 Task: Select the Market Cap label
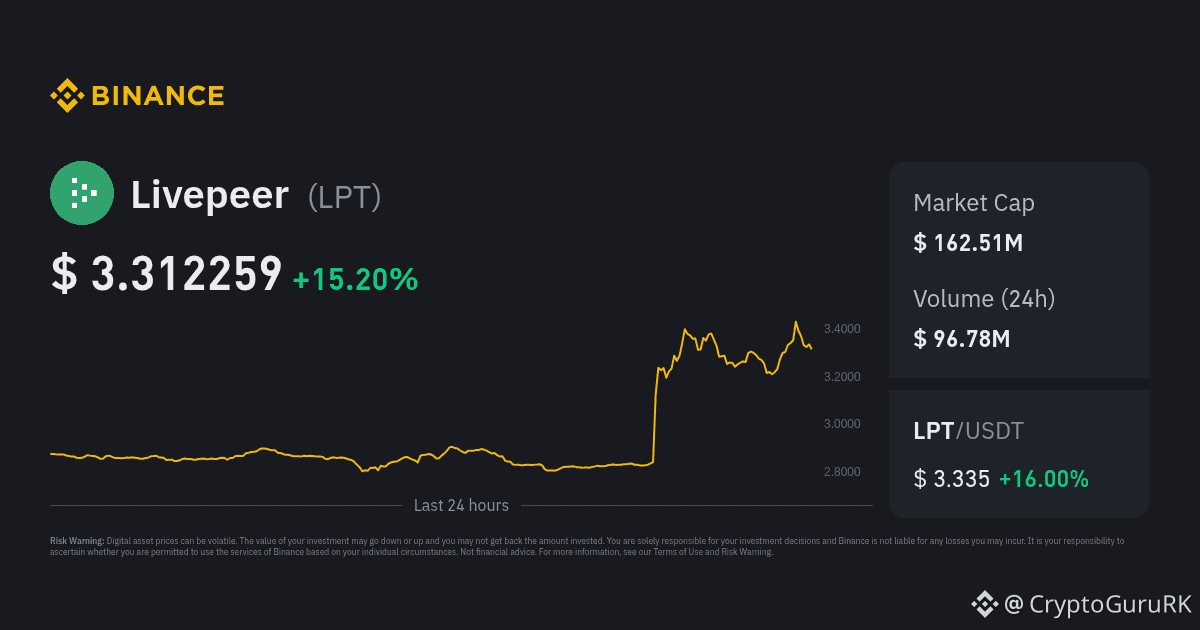click(974, 203)
